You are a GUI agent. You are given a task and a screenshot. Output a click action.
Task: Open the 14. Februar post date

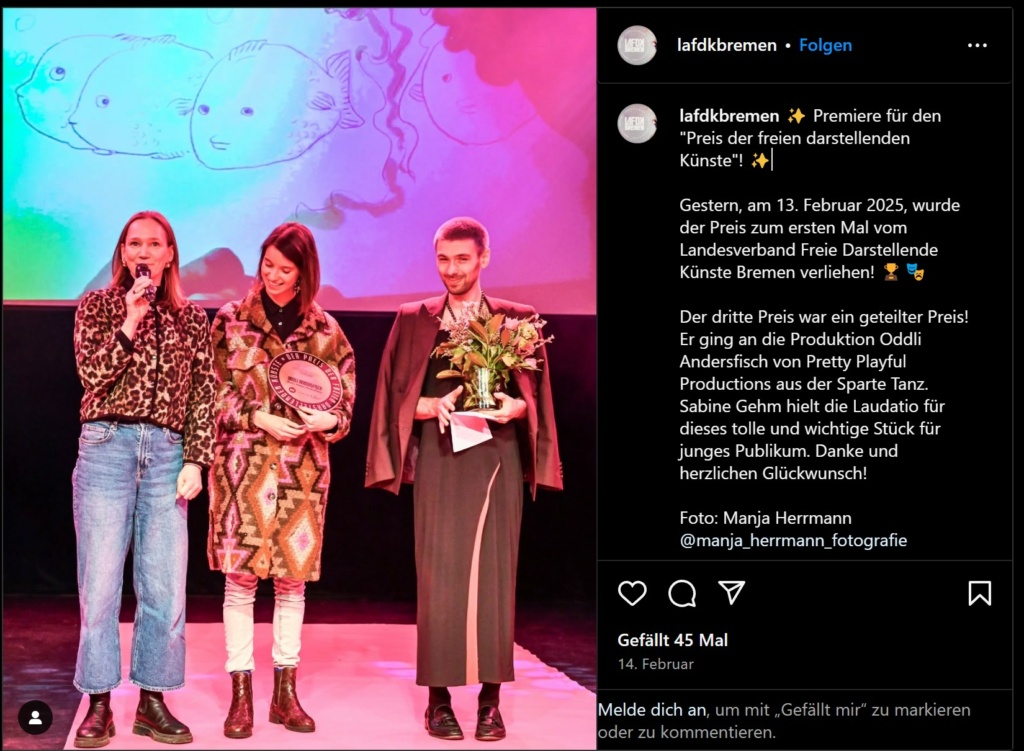click(x=656, y=664)
